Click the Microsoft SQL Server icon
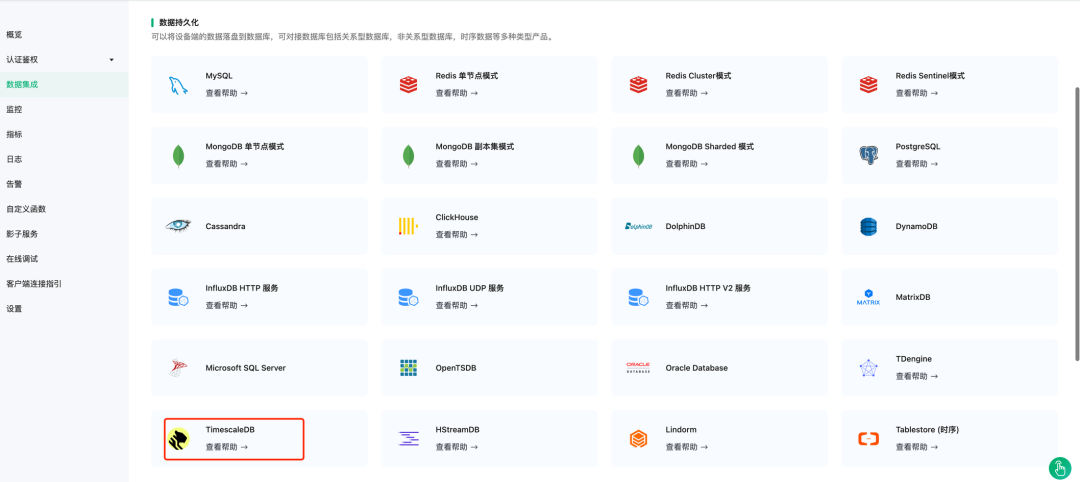1080x482 pixels. (178, 368)
